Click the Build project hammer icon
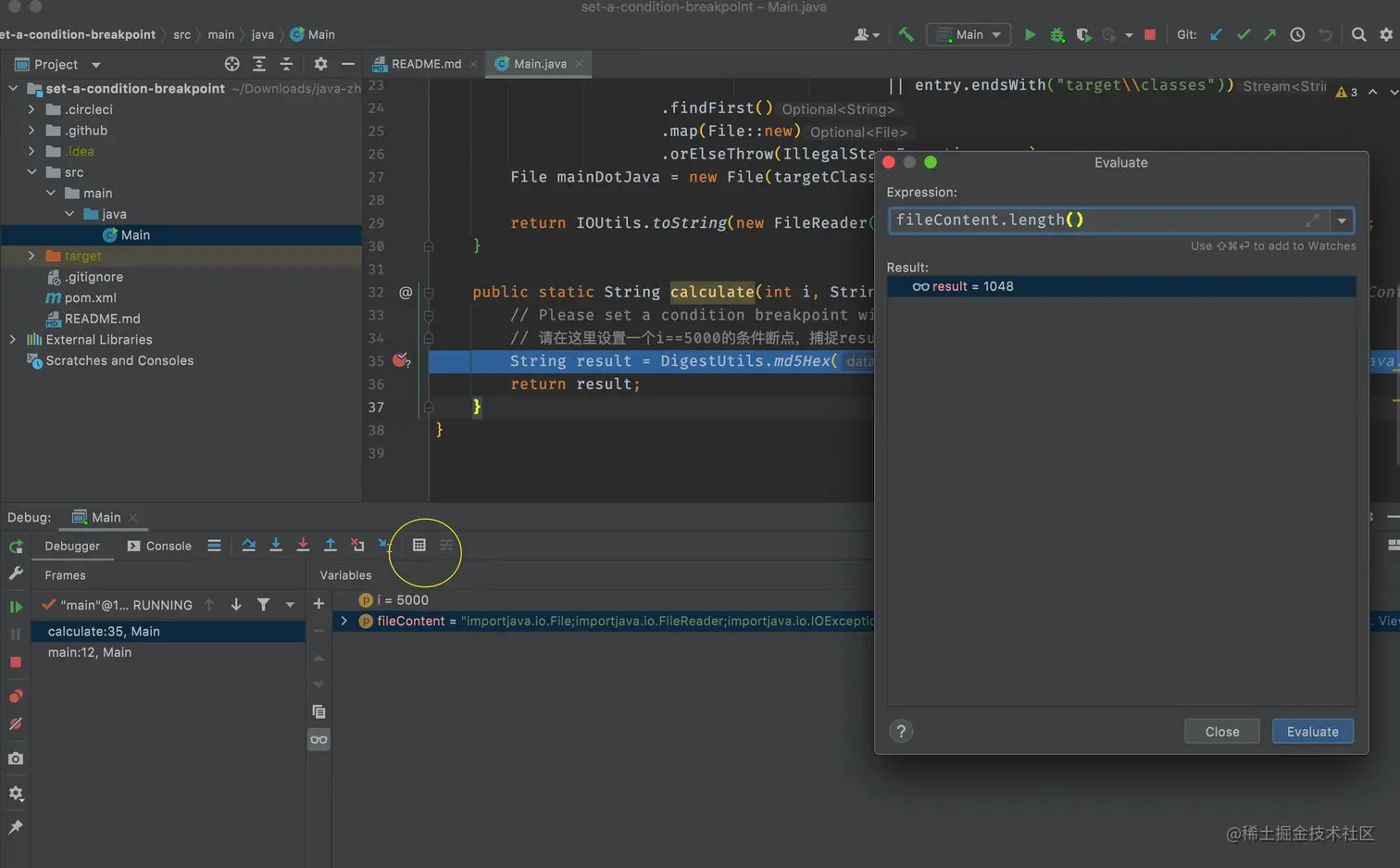 (x=906, y=34)
